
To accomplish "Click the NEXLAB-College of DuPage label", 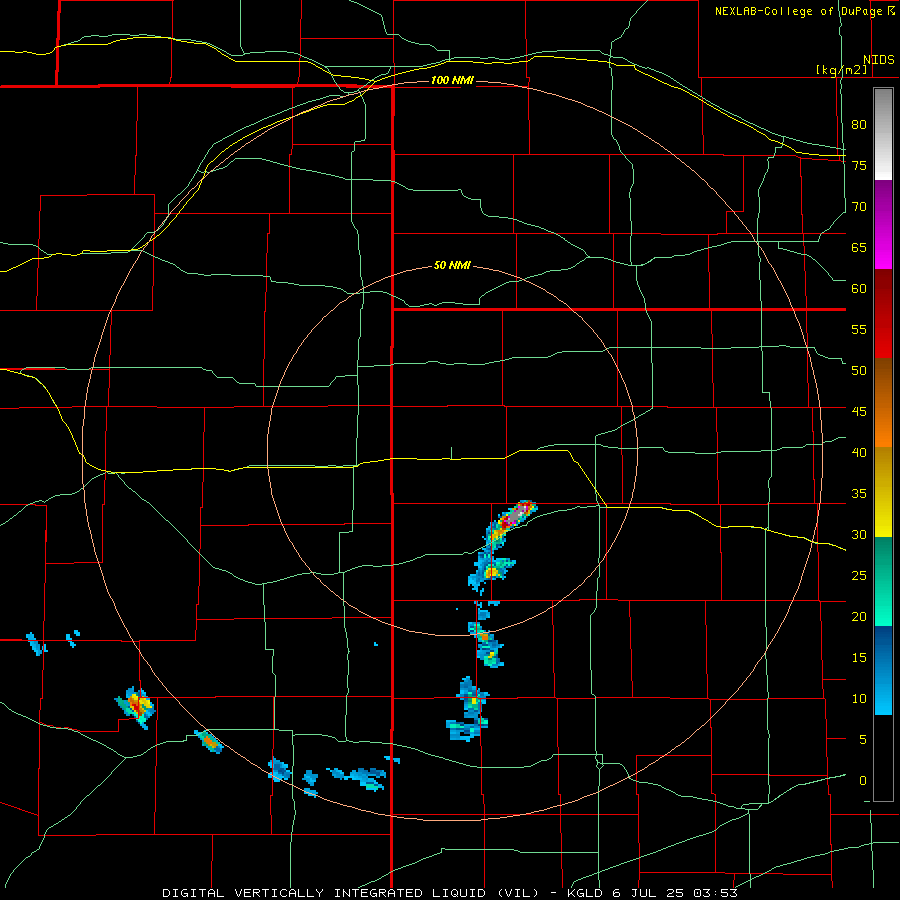I will pyautogui.click(x=798, y=11).
